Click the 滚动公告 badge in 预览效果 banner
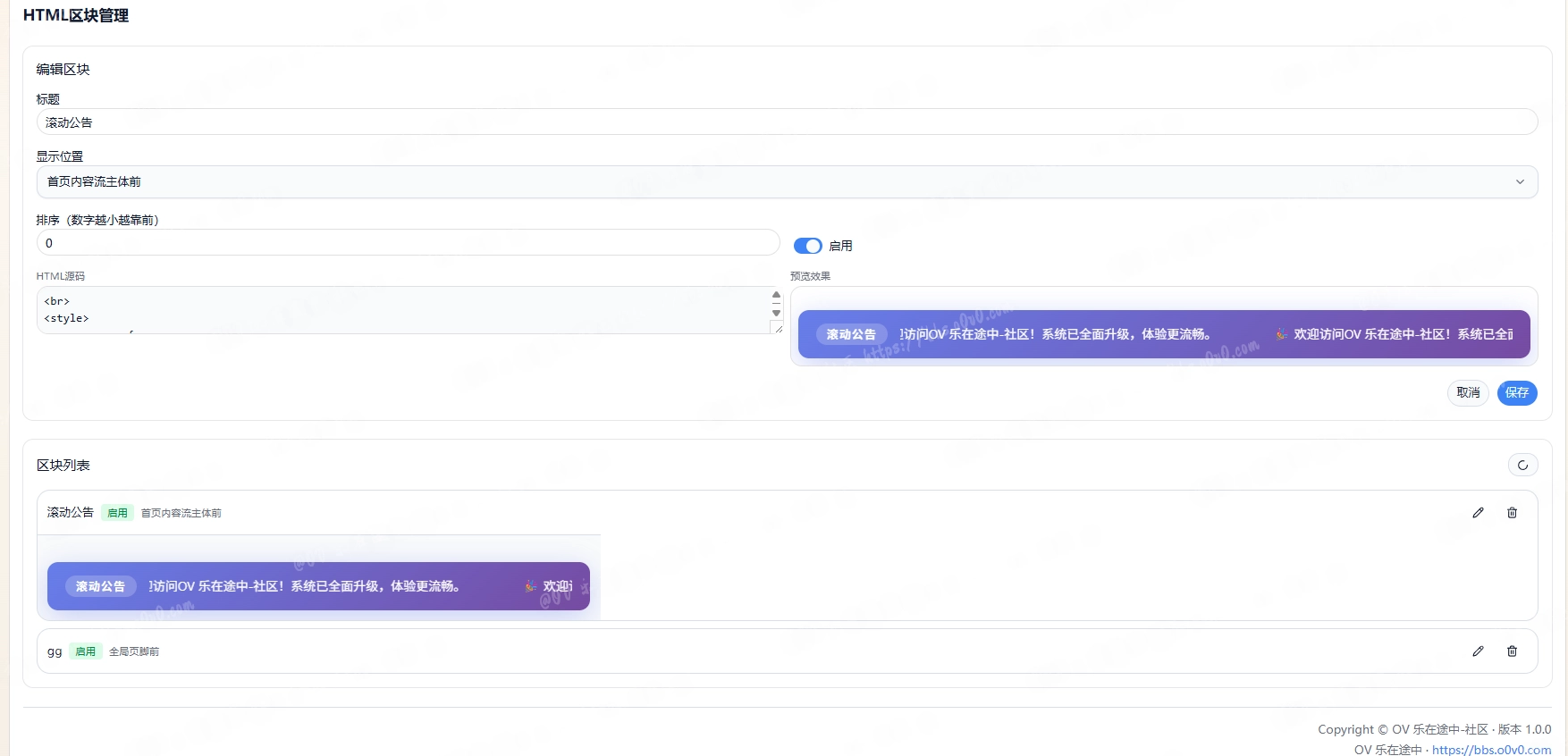Screen dimensions: 1568x756 click(851, 334)
